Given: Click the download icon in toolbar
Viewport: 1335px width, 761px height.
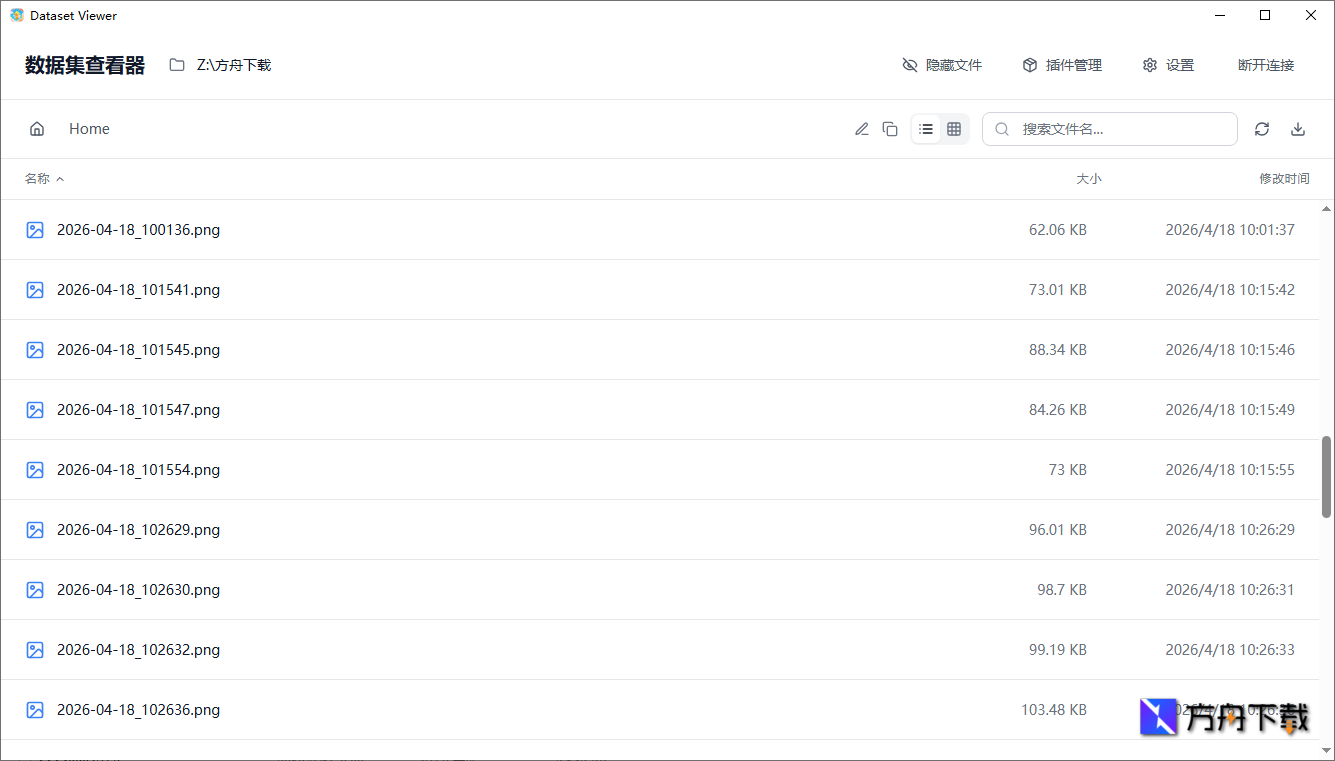Looking at the screenshot, I should coord(1298,129).
